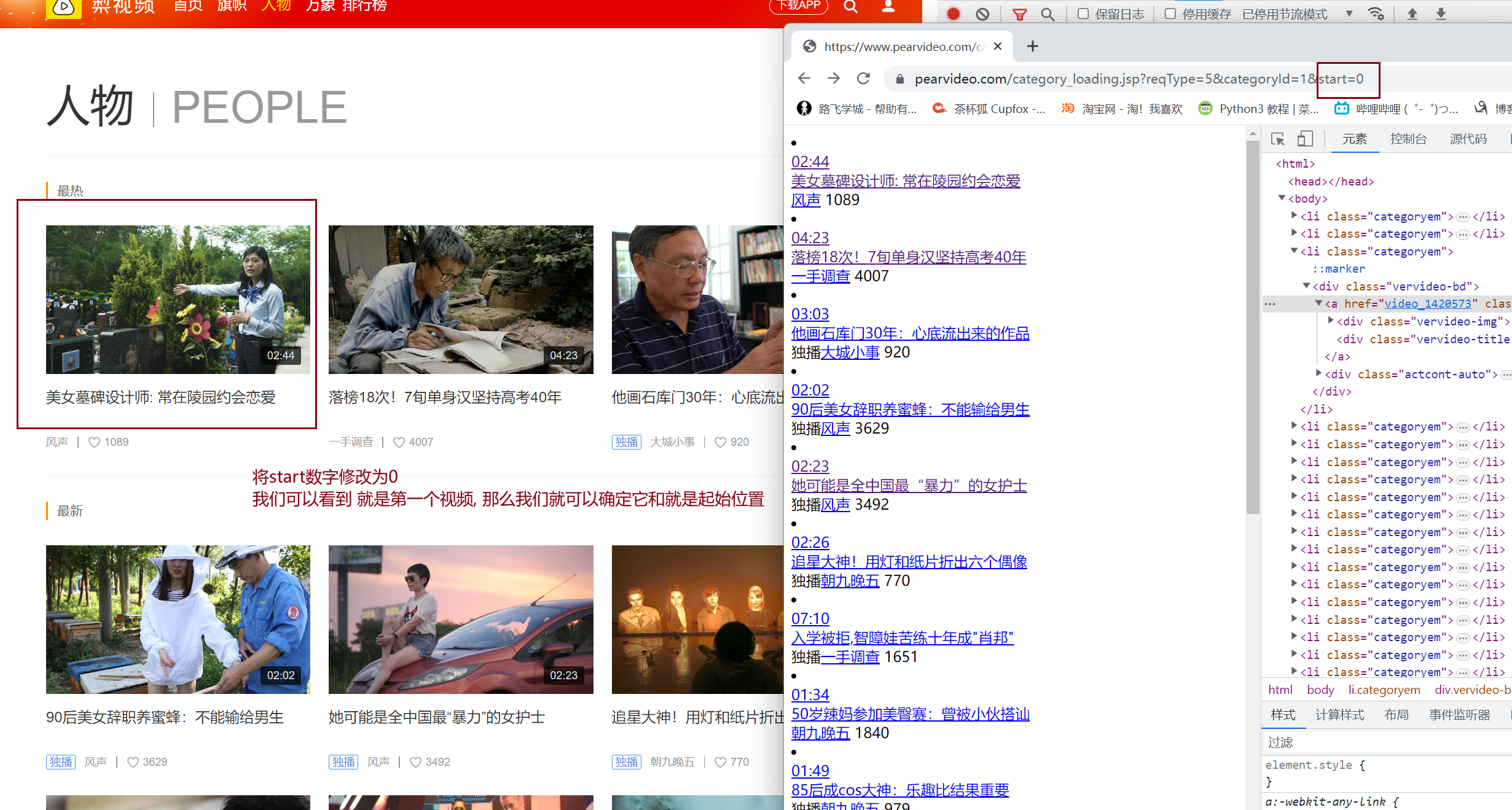
Task: Open link 落榜18次！7旬单身汉坚持高考40年 in list
Action: point(909,257)
